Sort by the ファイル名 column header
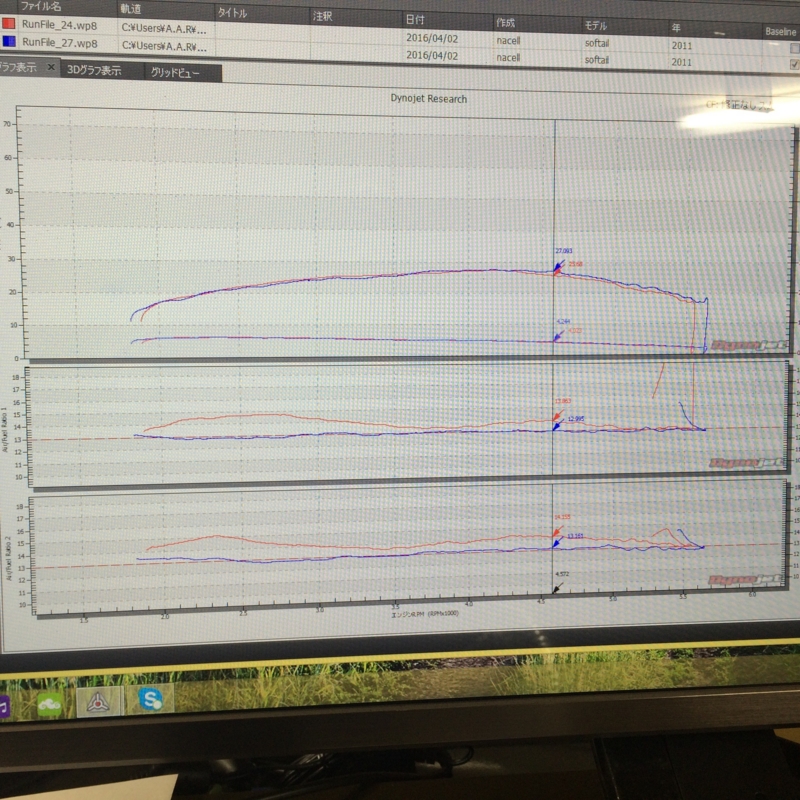The image size is (800, 800). pyautogui.click(x=41, y=7)
